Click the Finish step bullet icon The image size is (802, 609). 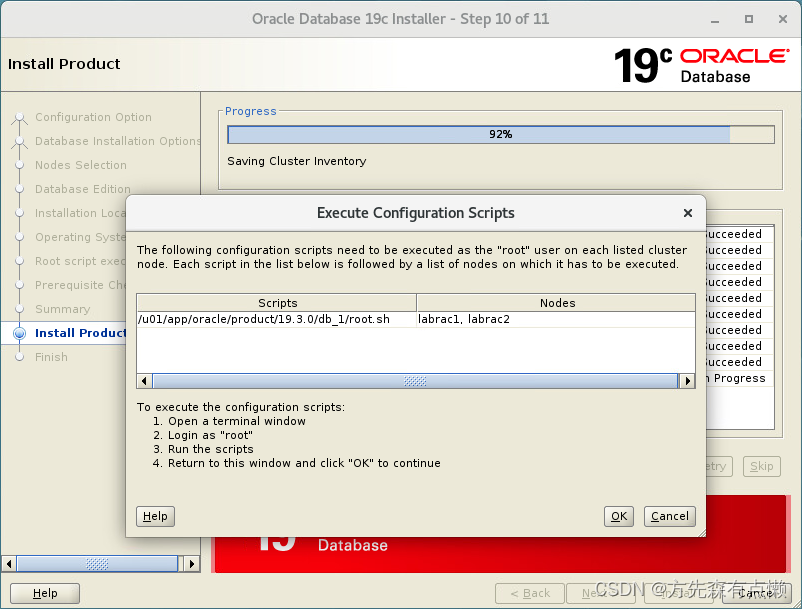click(x=19, y=357)
